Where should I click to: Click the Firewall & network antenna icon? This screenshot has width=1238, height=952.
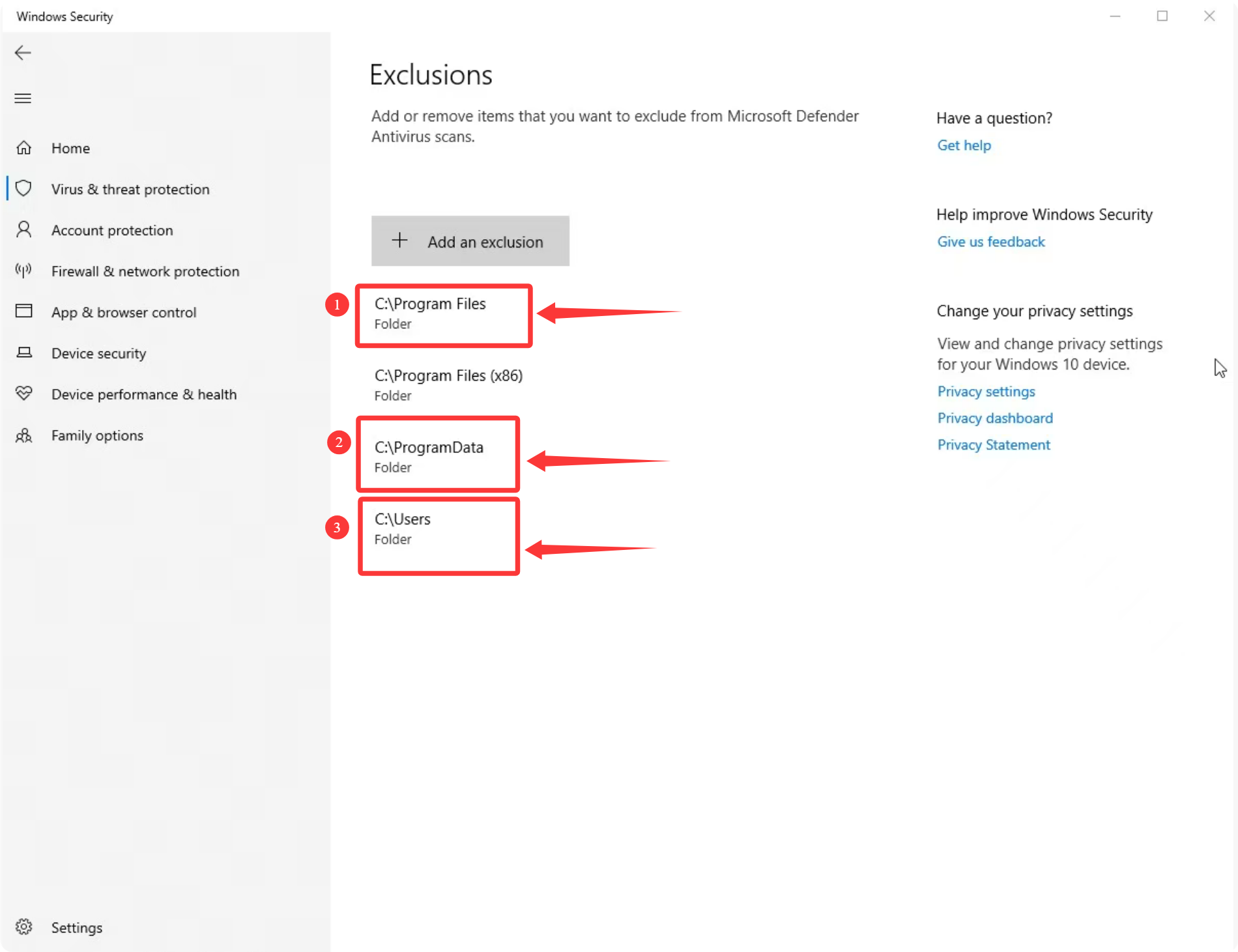pyautogui.click(x=24, y=270)
